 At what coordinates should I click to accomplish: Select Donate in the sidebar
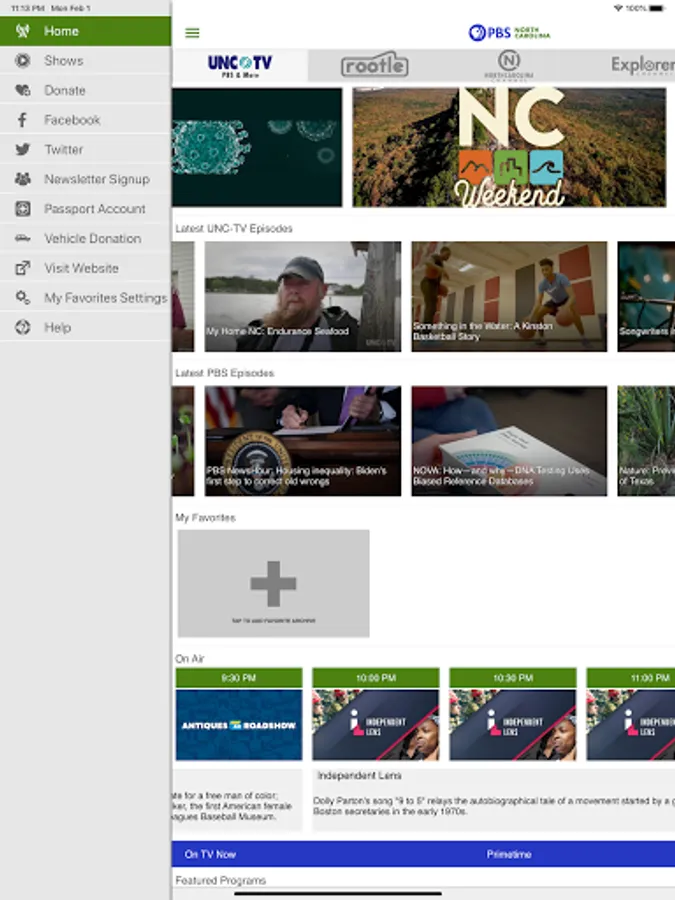(86, 90)
